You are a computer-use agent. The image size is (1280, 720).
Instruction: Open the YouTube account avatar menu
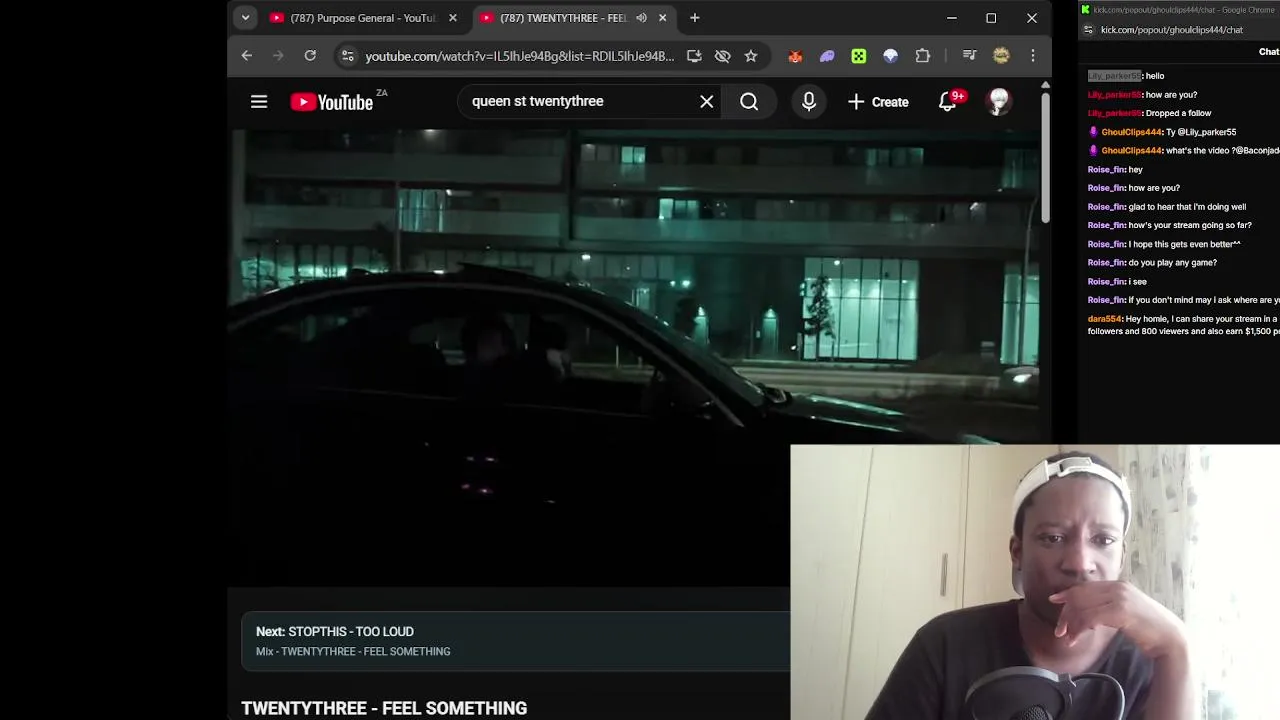point(998,101)
